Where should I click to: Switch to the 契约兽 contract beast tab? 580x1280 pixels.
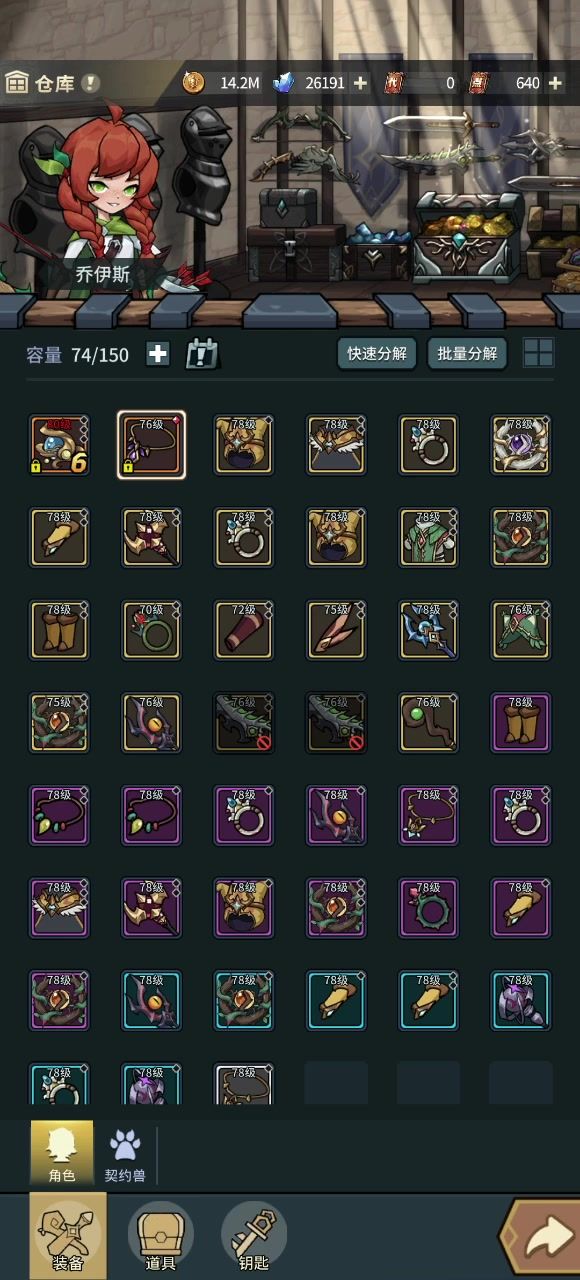click(125, 1153)
